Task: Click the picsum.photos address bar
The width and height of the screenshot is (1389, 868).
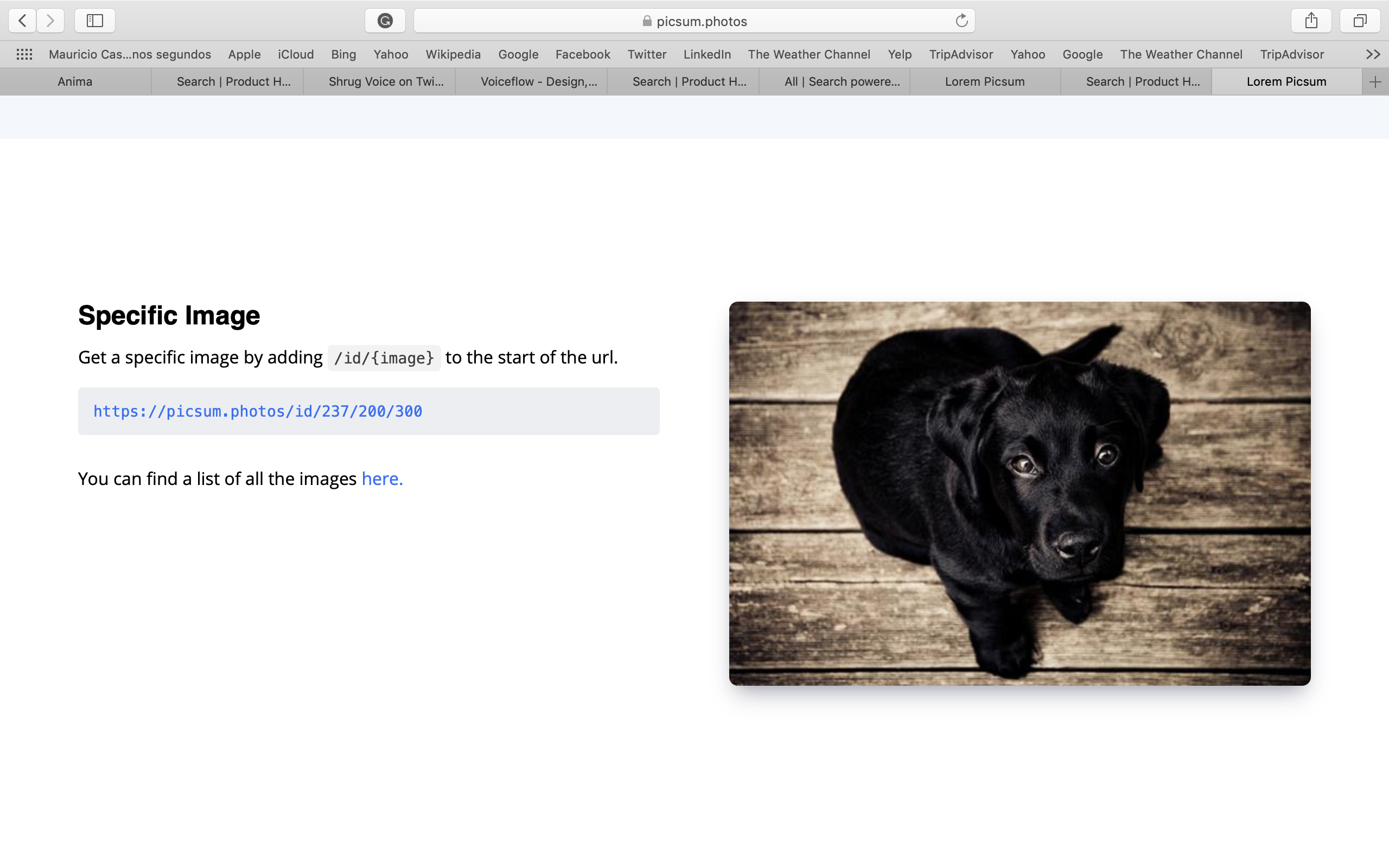Action: click(x=694, y=21)
